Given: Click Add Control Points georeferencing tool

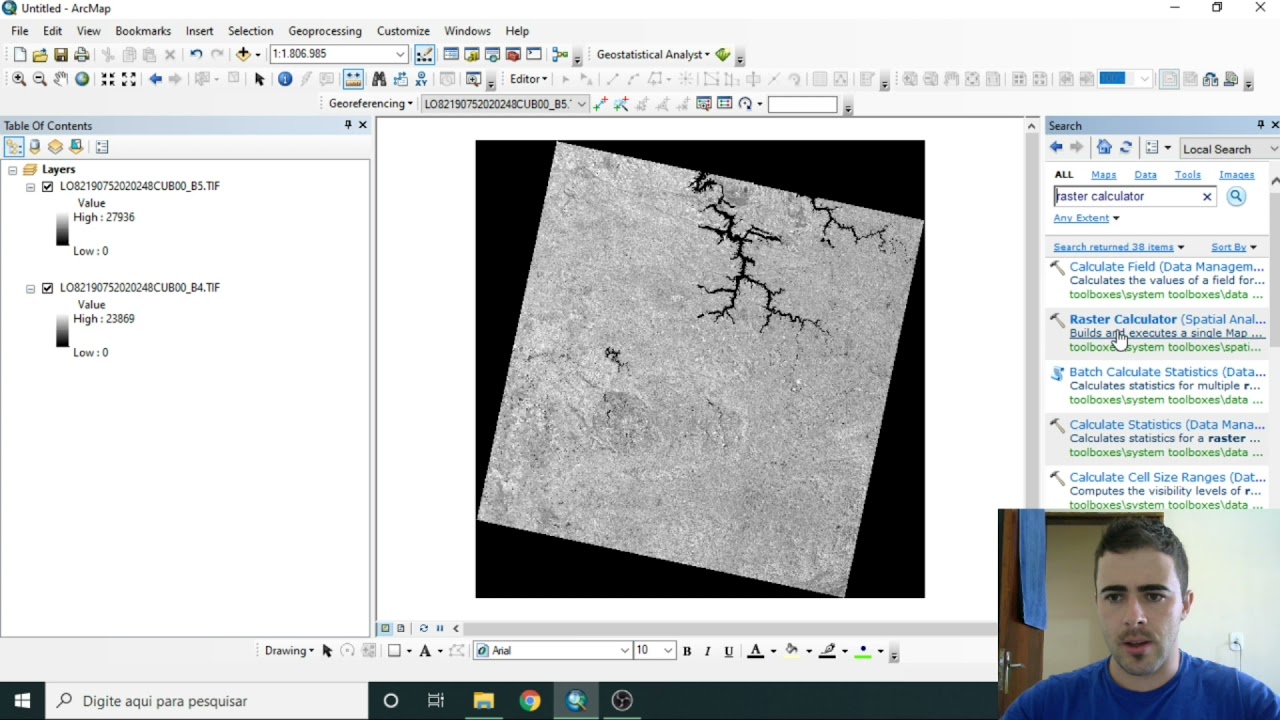Looking at the screenshot, I should click(600, 104).
